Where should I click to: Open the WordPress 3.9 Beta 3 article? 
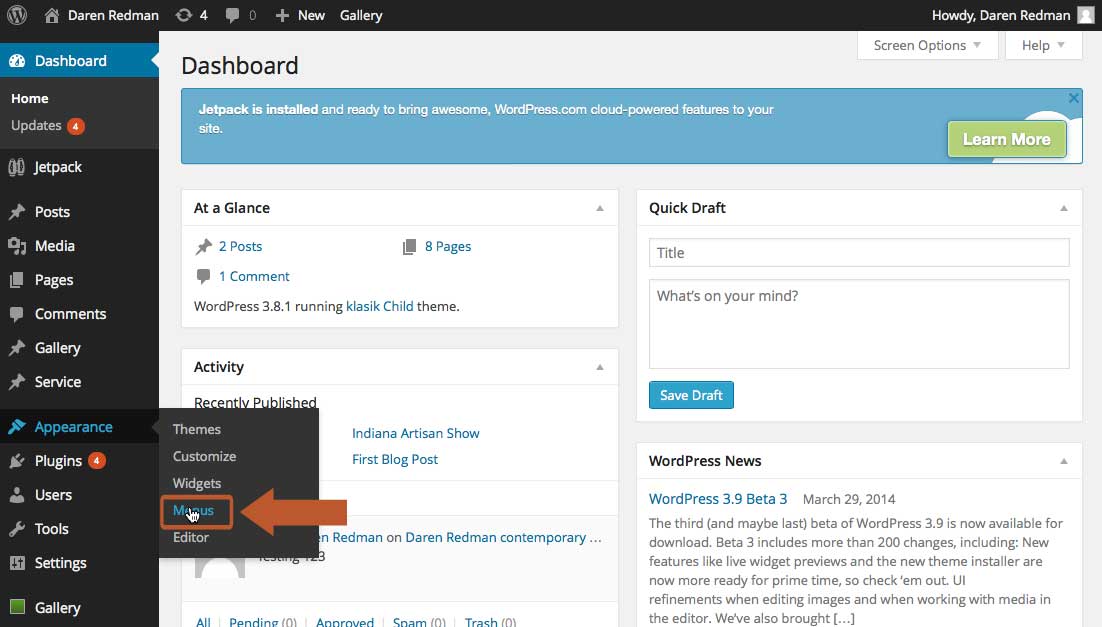point(718,499)
